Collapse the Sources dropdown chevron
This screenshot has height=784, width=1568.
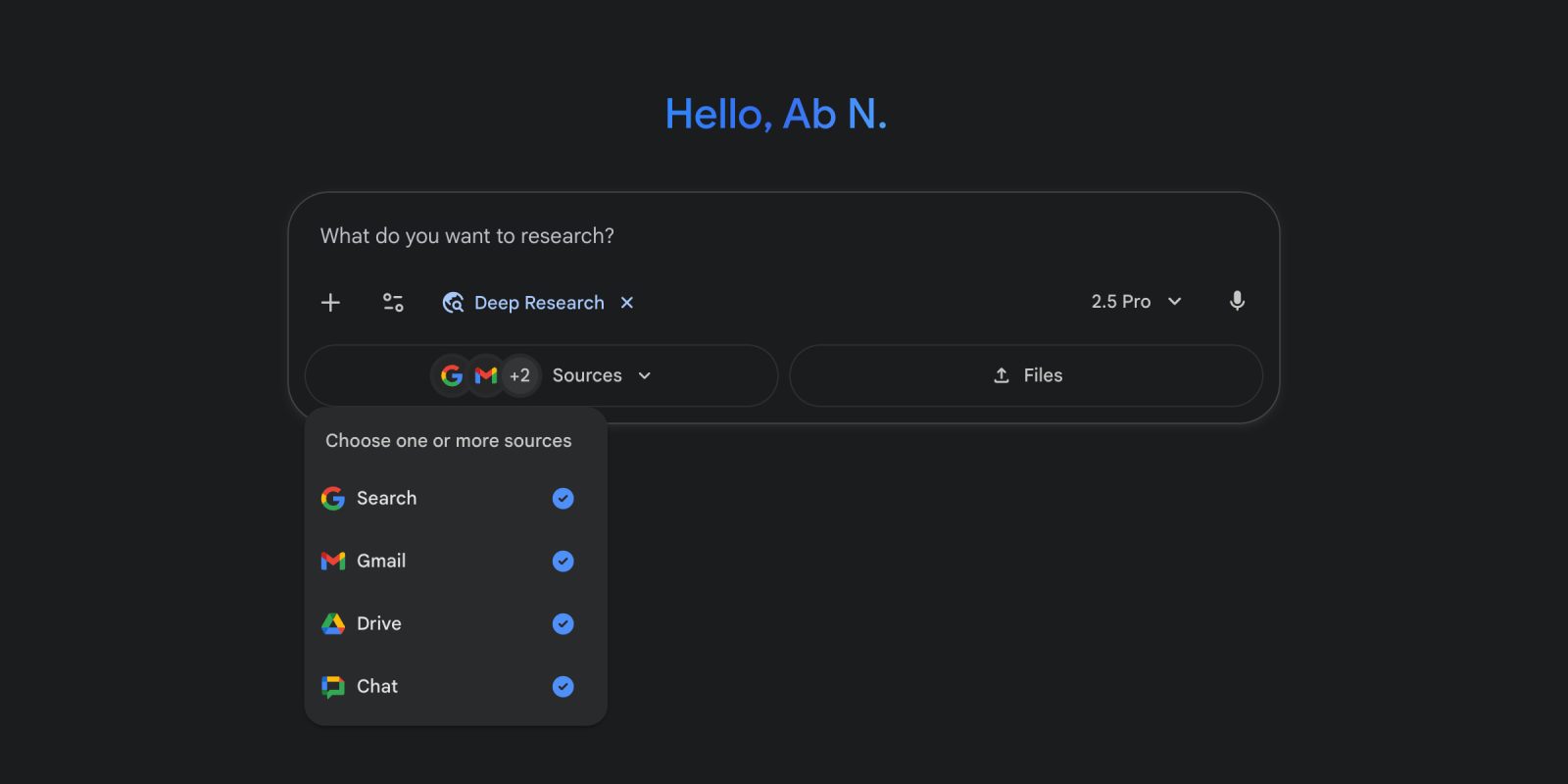point(645,375)
